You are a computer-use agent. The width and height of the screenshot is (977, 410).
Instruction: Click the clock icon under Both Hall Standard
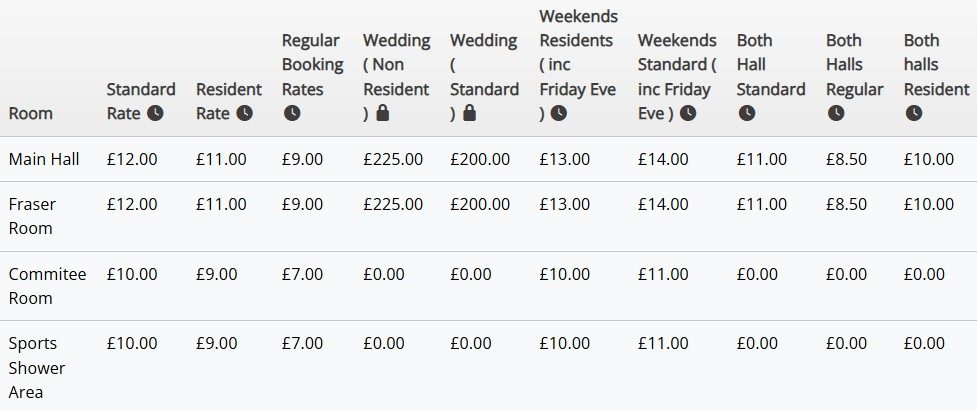point(746,113)
